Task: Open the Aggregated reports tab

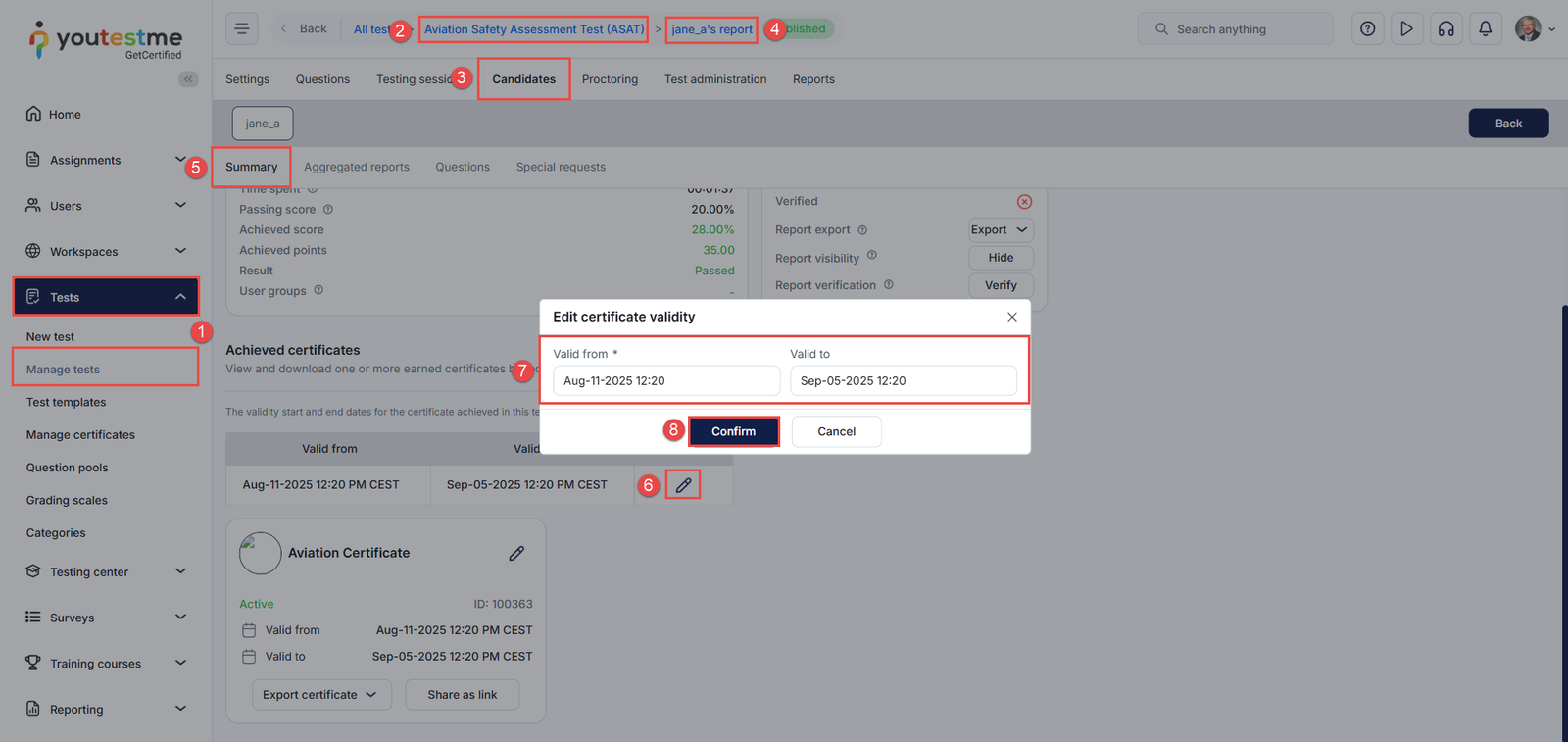Action: point(357,167)
